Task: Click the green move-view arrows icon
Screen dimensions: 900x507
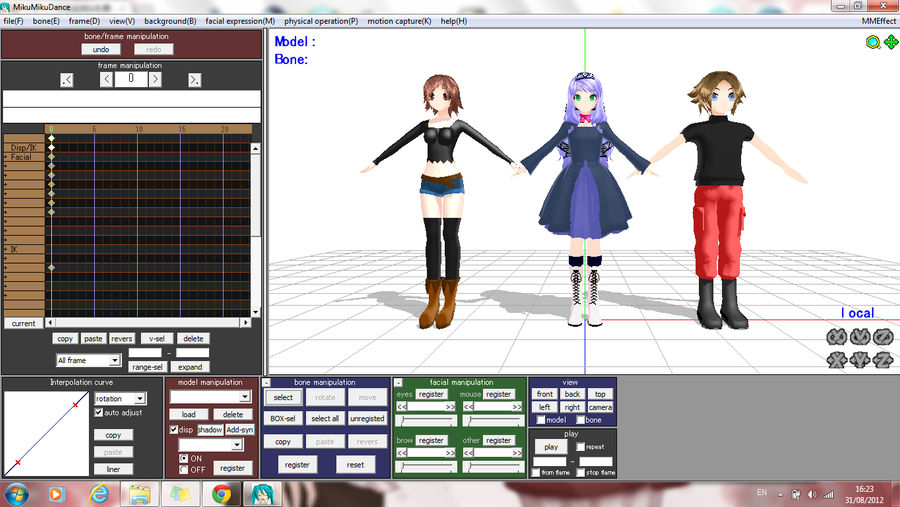Action: (x=891, y=42)
